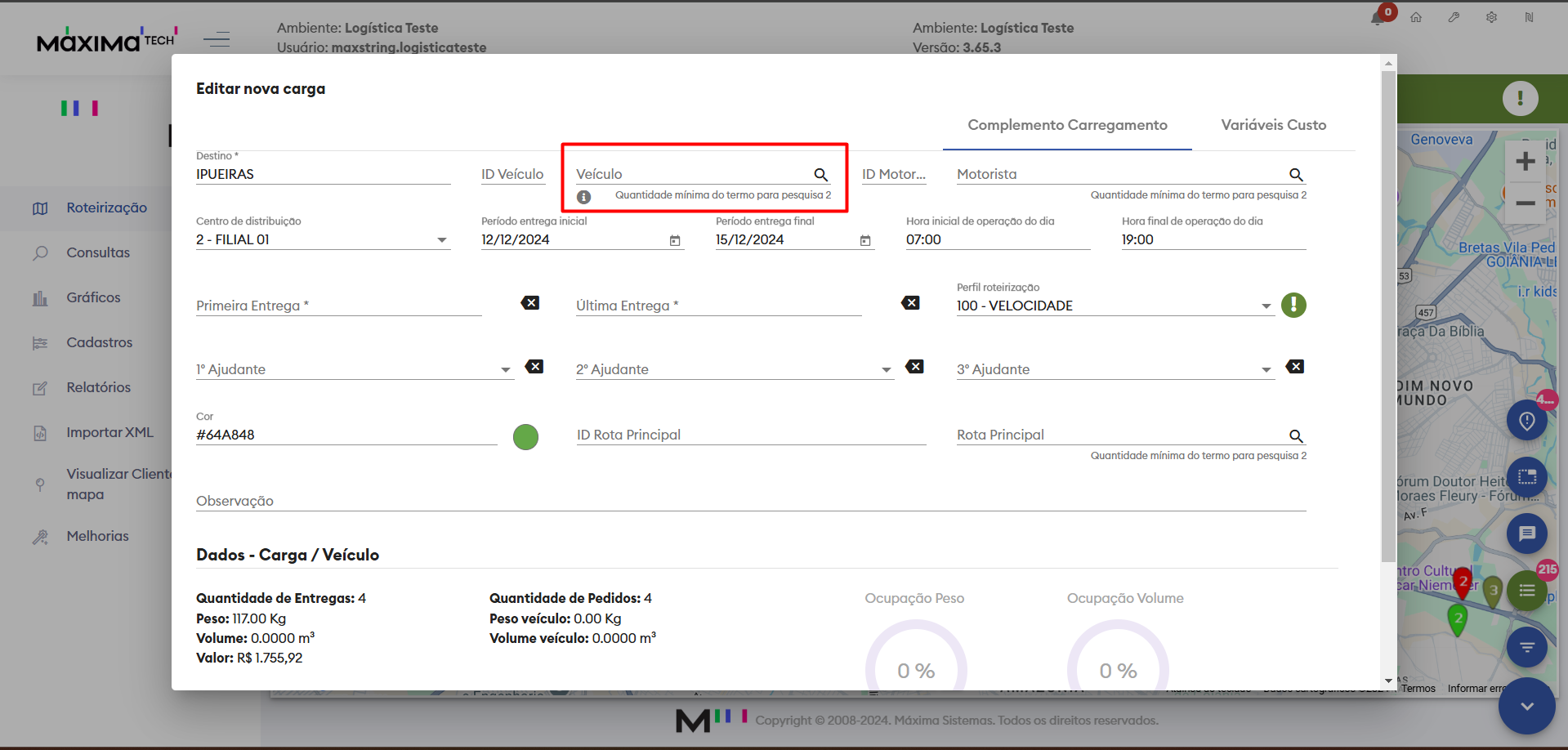Switch to Variáveis Custo tab
Screen dimensions: 1568x750
tap(1273, 125)
